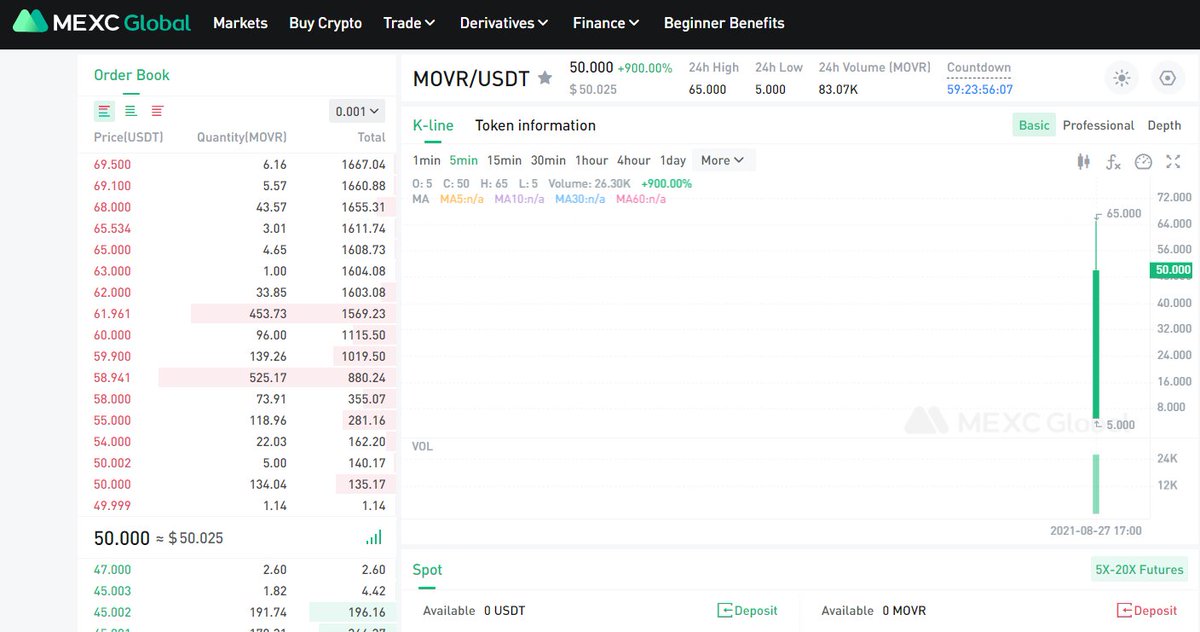Click the 5X-20X Futures link

pos(1139,569)
